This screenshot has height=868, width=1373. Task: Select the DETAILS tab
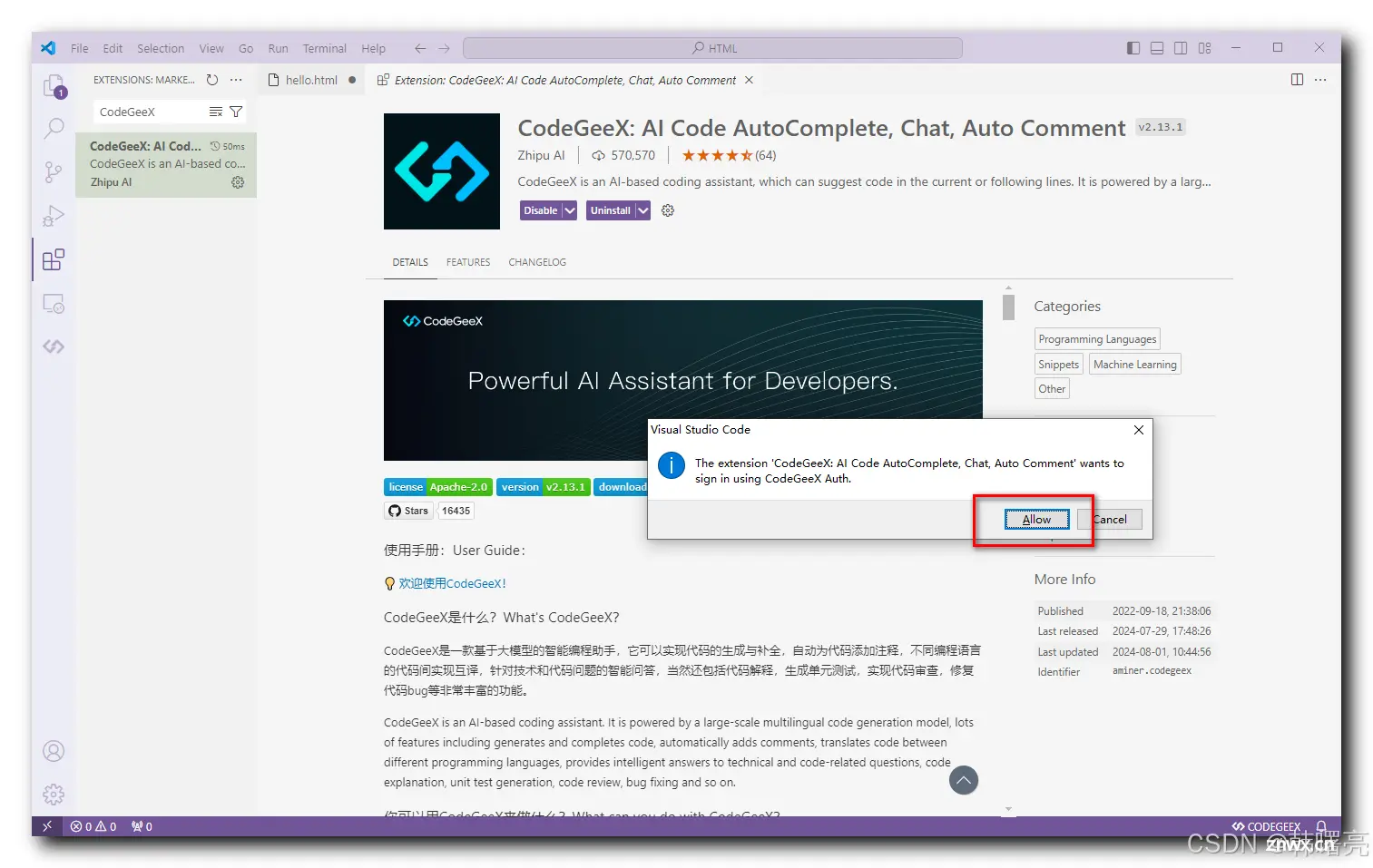pos(410,262)
